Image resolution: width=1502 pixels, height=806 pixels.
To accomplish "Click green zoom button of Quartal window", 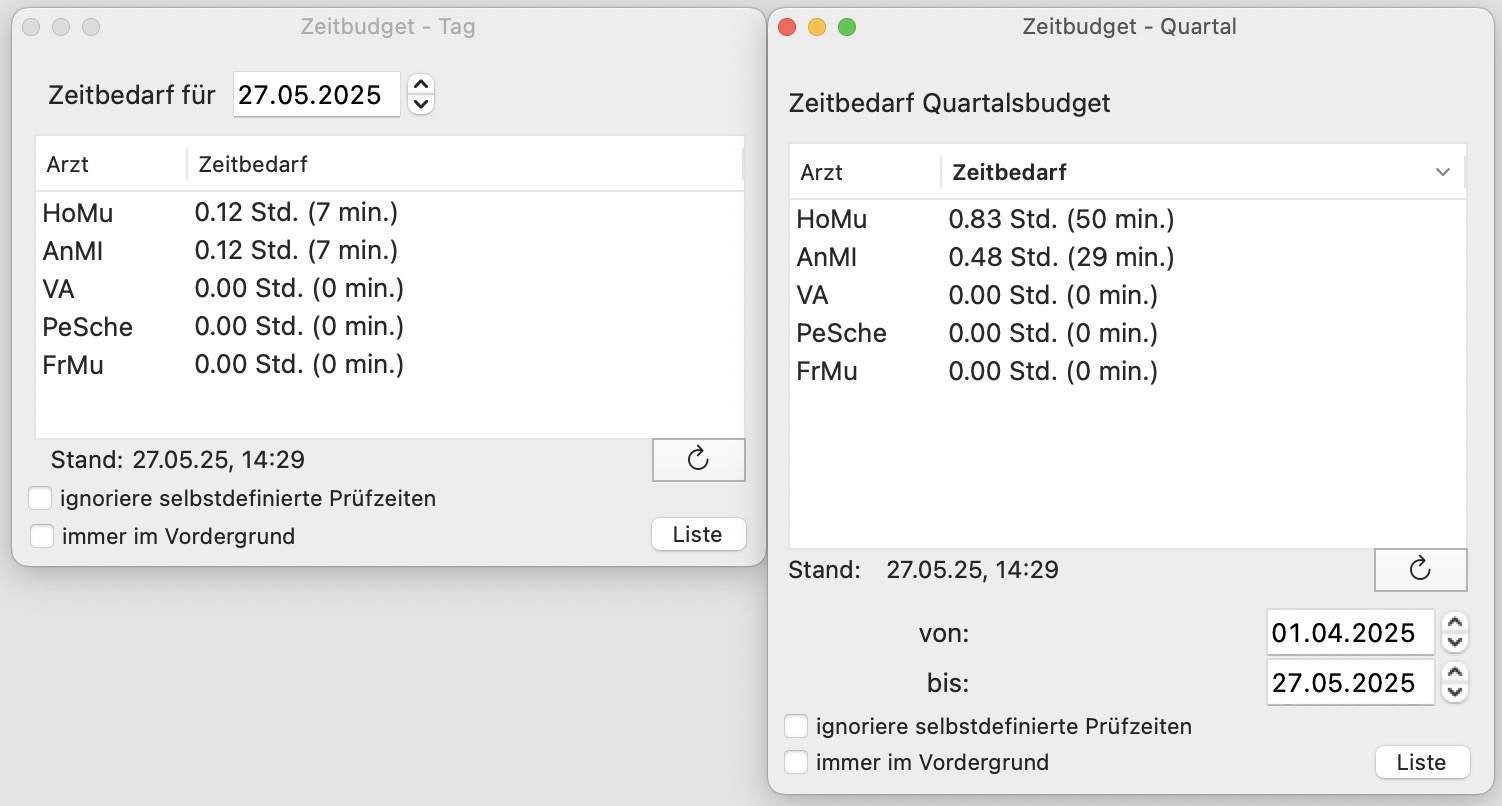I will coord(847,27).
